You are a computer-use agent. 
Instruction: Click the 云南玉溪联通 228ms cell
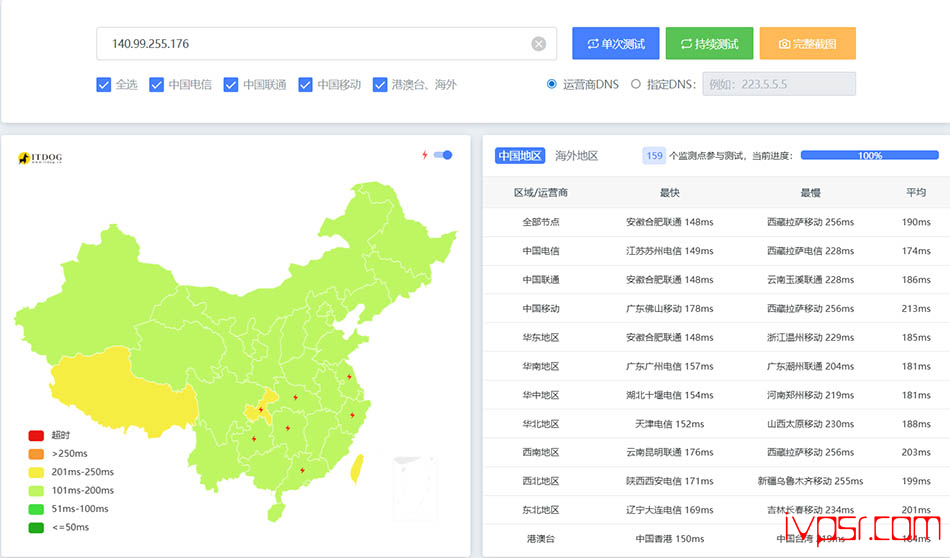(811, 279)
